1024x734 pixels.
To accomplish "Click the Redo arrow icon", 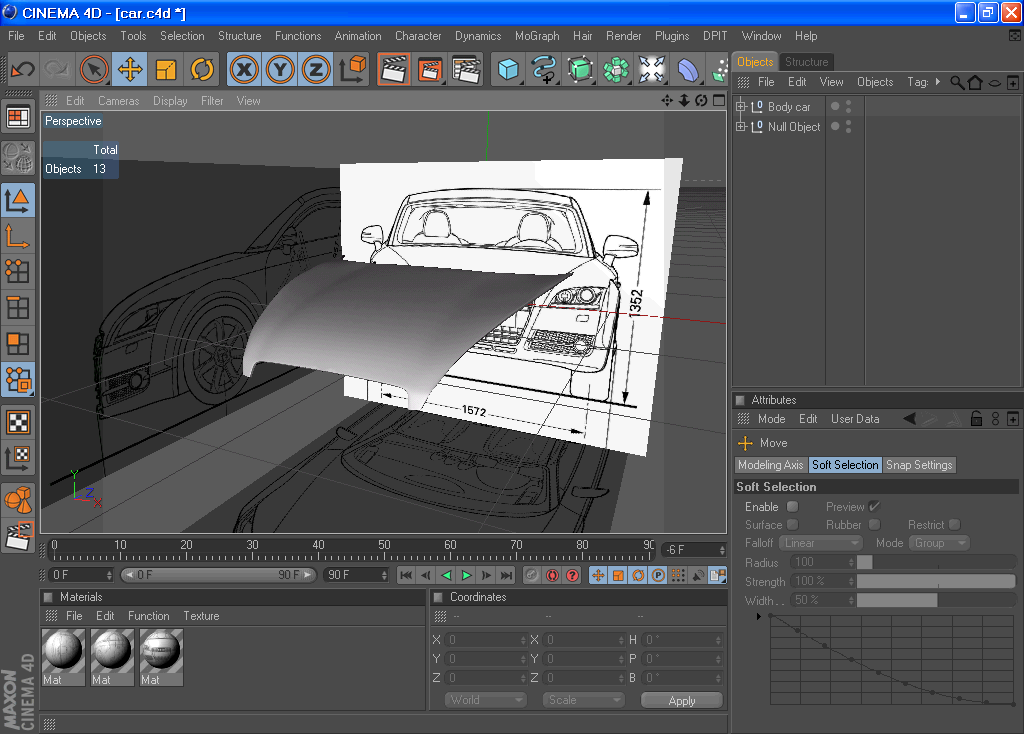I will pyautogui.click(x=57, y=69).
